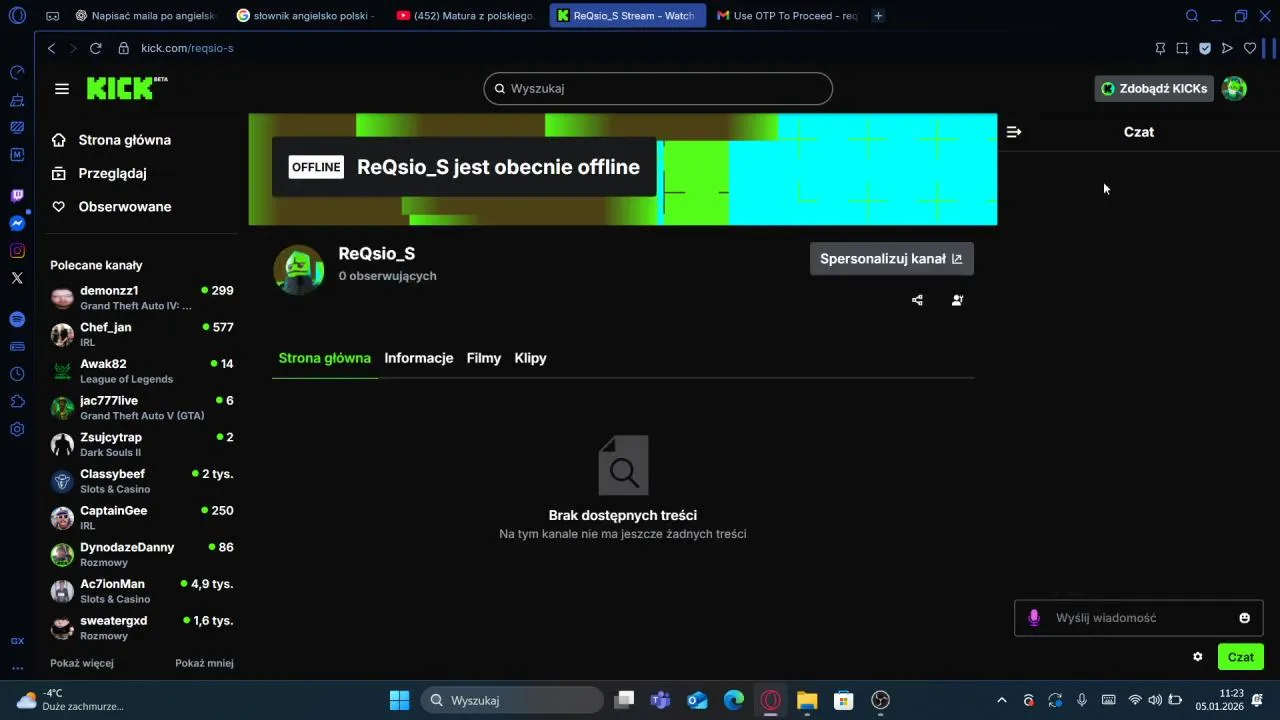Click Zdobądź KICKs button
This screenshot has width=1280, height=720.
(x=1154, y=89)
